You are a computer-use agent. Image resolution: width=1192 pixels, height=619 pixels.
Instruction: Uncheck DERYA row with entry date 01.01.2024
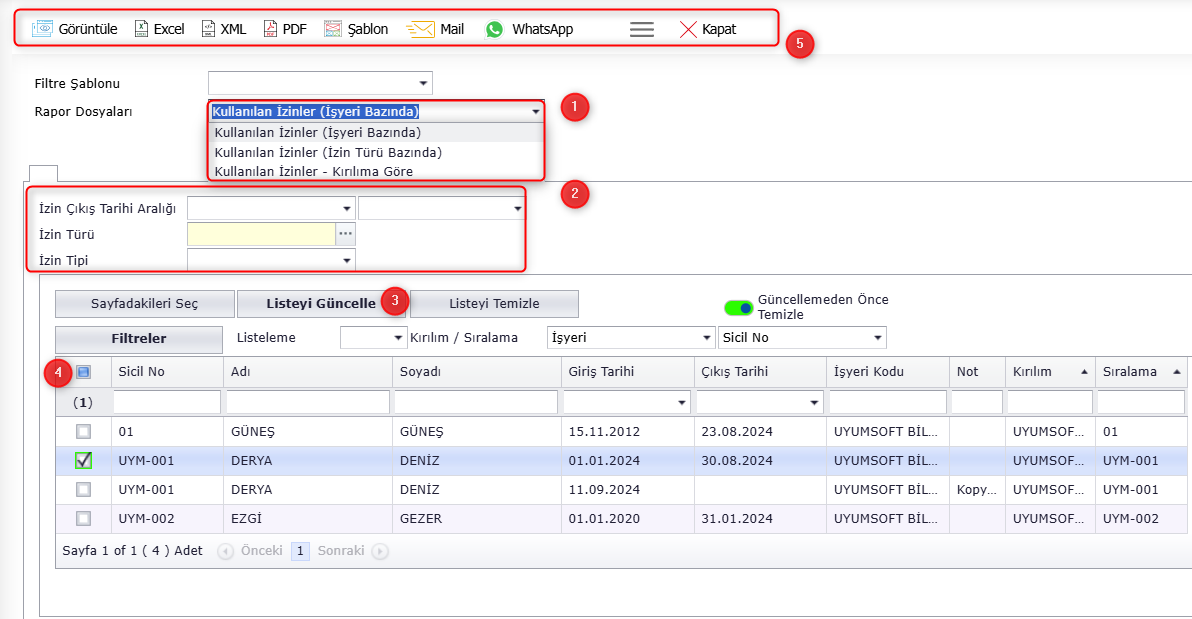[x=84, y=461]
